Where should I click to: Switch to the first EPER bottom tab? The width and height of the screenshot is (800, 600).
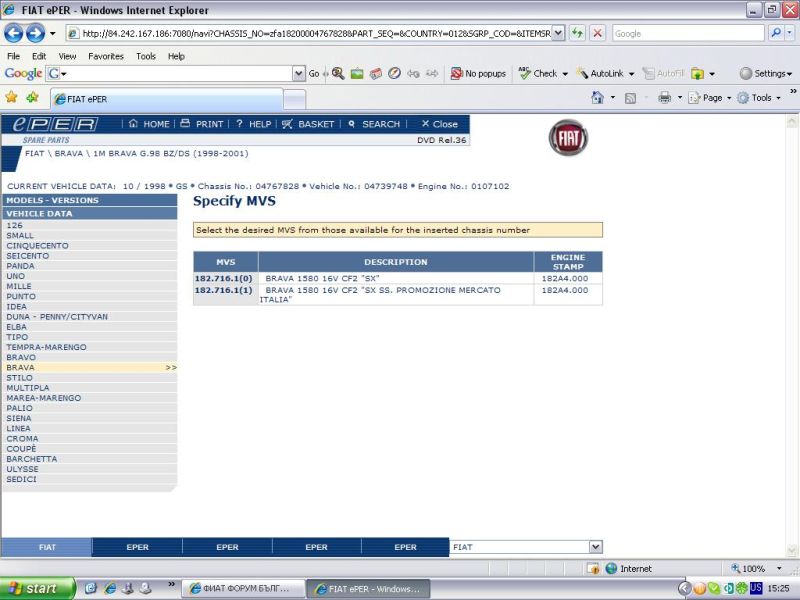click(137, 547)
